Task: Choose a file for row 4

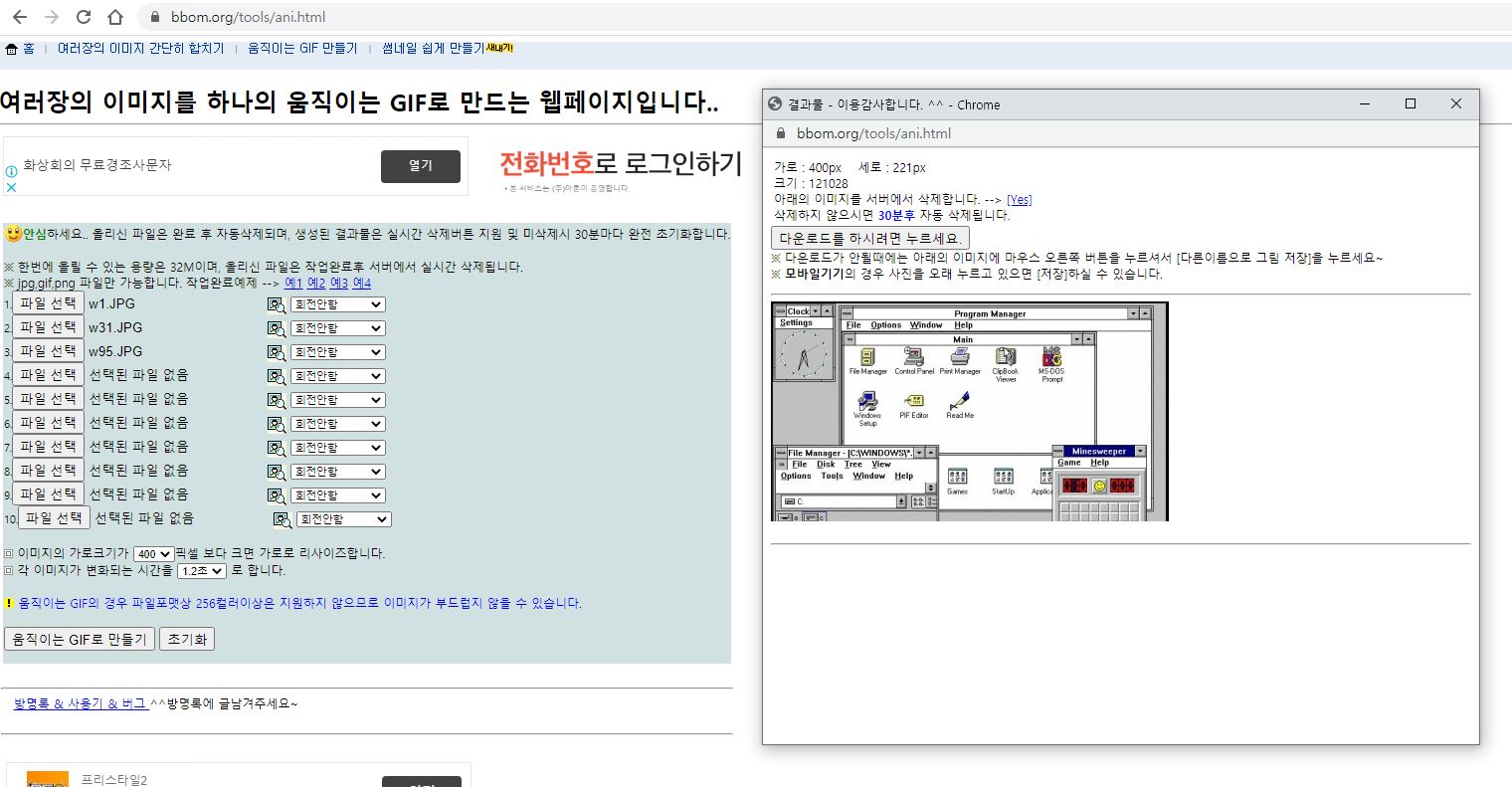Action: coord(48,375)
